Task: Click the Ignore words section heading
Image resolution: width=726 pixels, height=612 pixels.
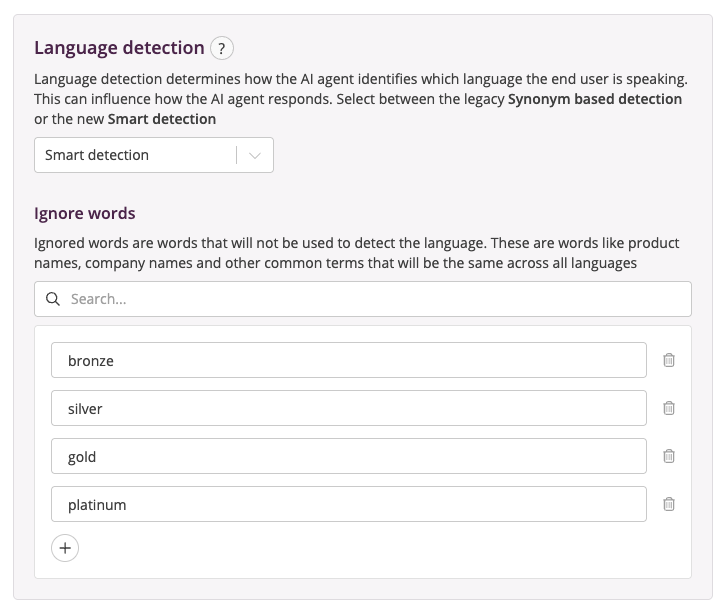Action: [x=85, y=213]
